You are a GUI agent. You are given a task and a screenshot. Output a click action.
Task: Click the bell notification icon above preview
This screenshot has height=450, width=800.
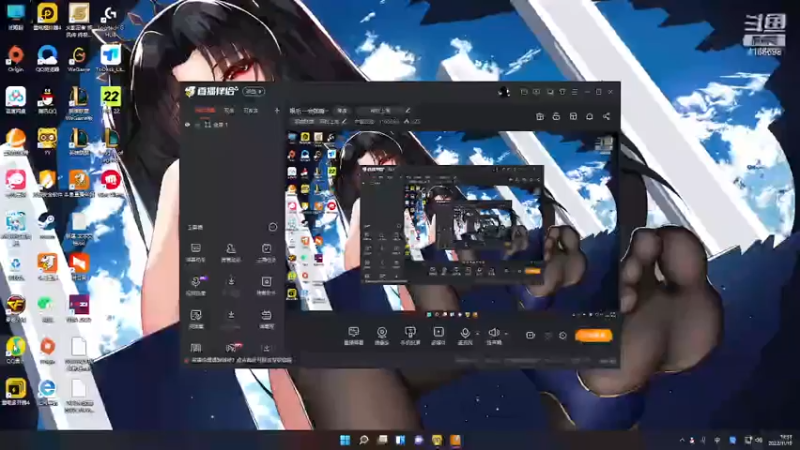(589, 116)
